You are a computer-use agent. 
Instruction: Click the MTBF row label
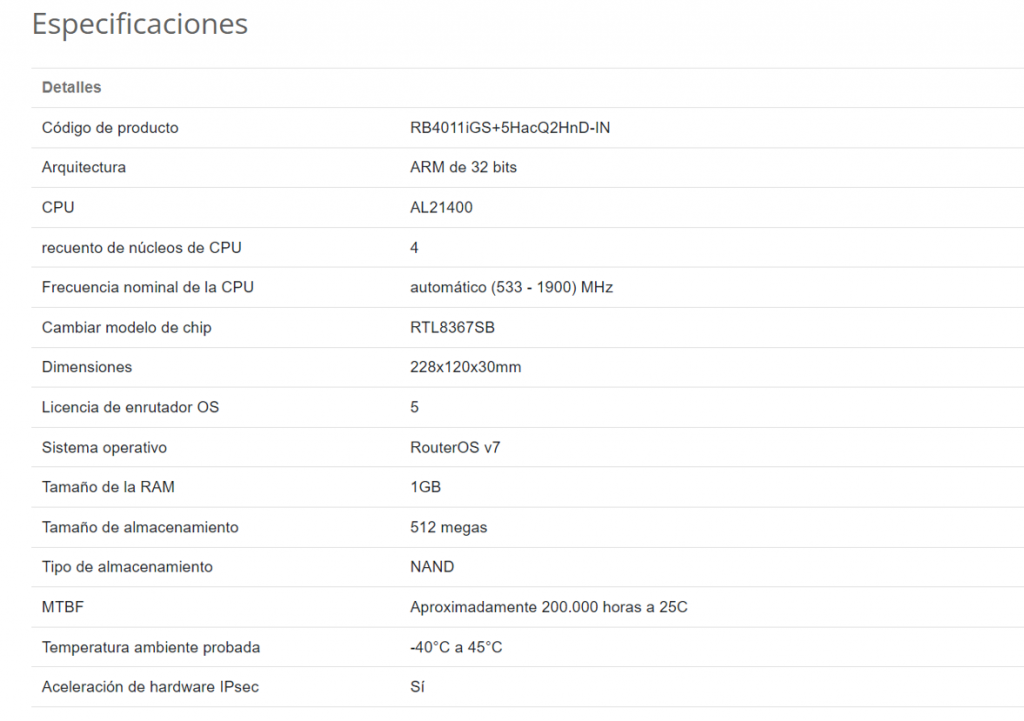(63, 608)
